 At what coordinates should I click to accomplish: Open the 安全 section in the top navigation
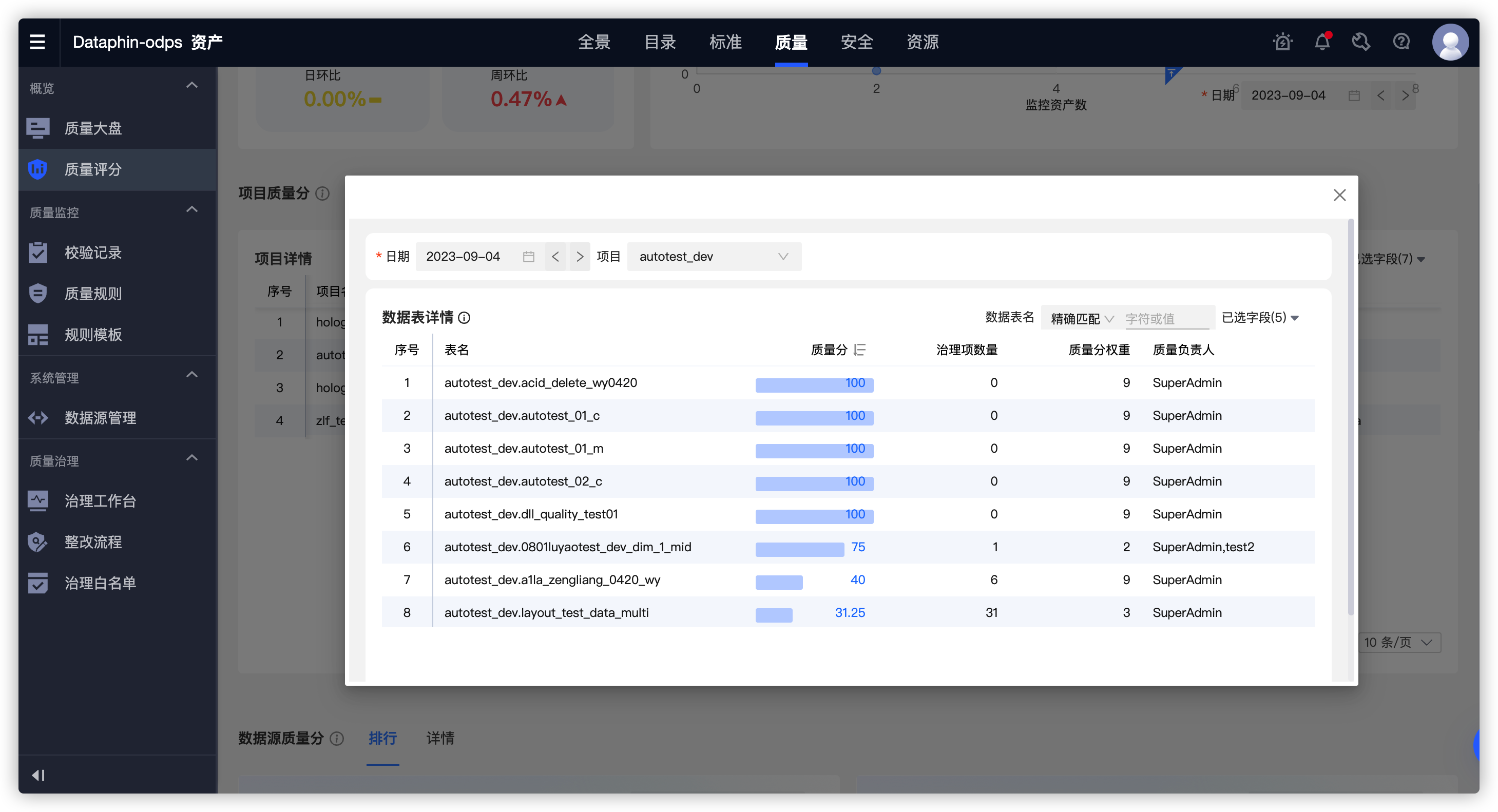(857, 41)
